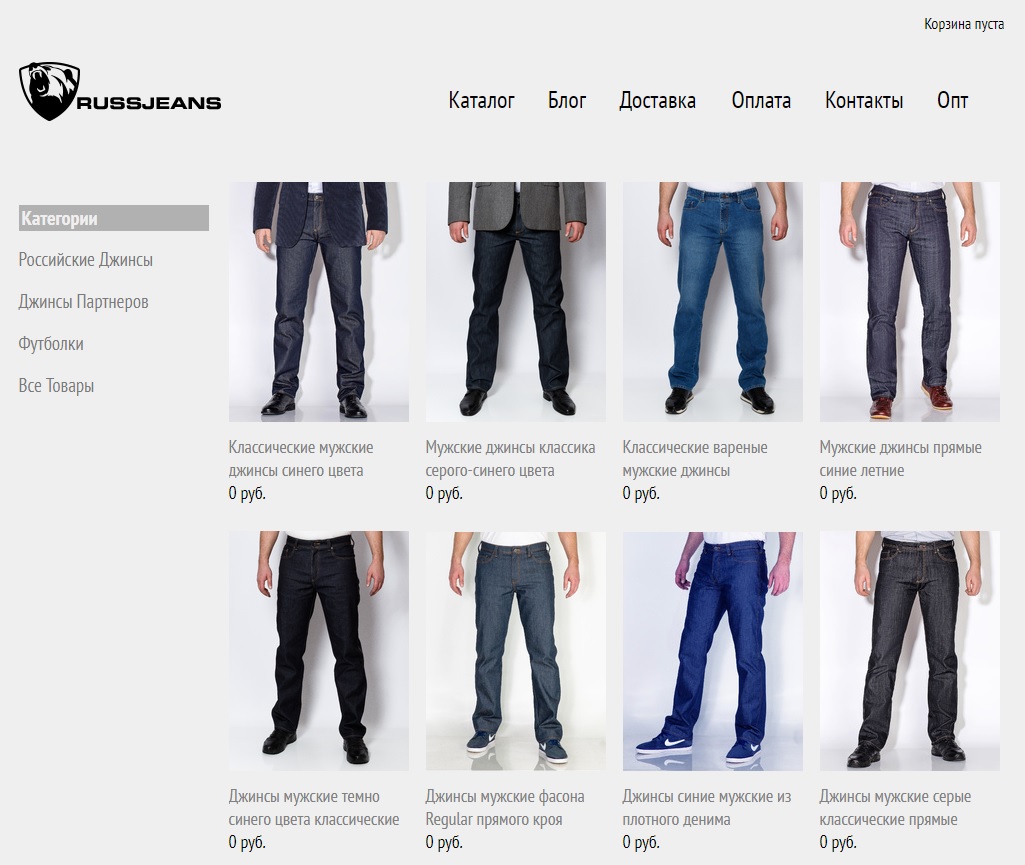1025x865 pixels.
Task: Select the Российские Джинсы category
Action: [86, 260]
